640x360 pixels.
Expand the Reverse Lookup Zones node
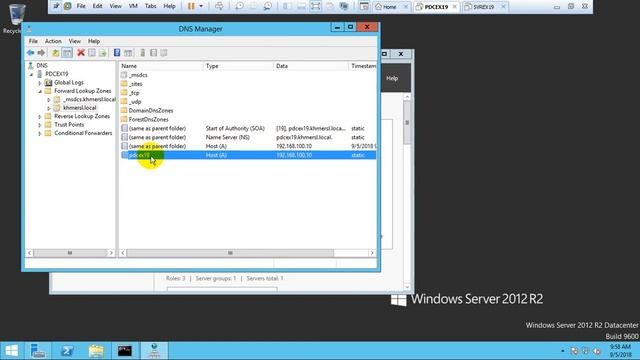40,117
